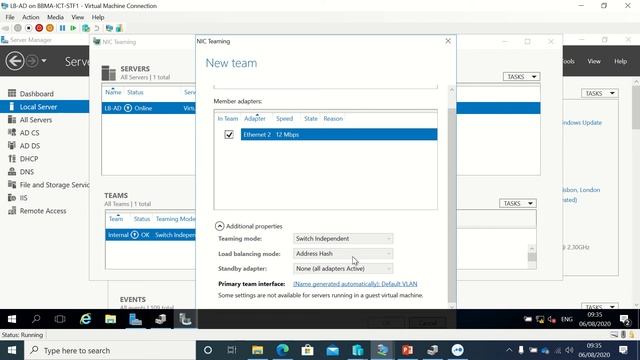
Task: Open guest Start menu in VM taskbar
Action: 12,319
